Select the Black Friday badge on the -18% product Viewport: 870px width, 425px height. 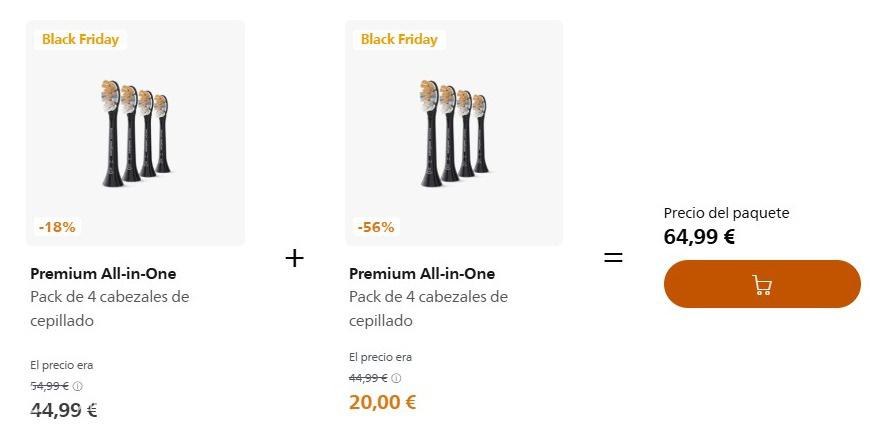point(80,39)
